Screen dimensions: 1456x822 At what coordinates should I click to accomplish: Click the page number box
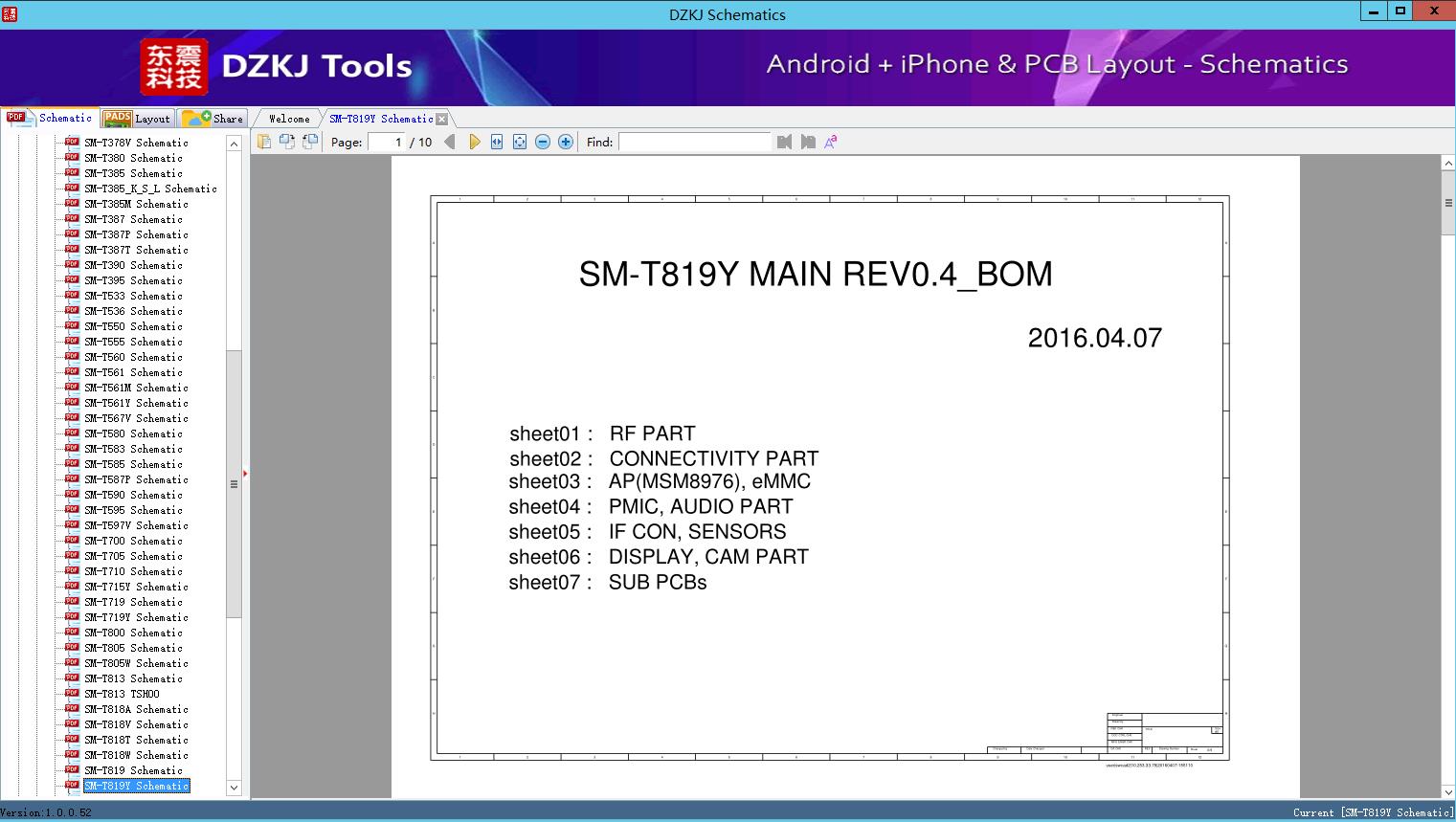(x=387, y=142)
